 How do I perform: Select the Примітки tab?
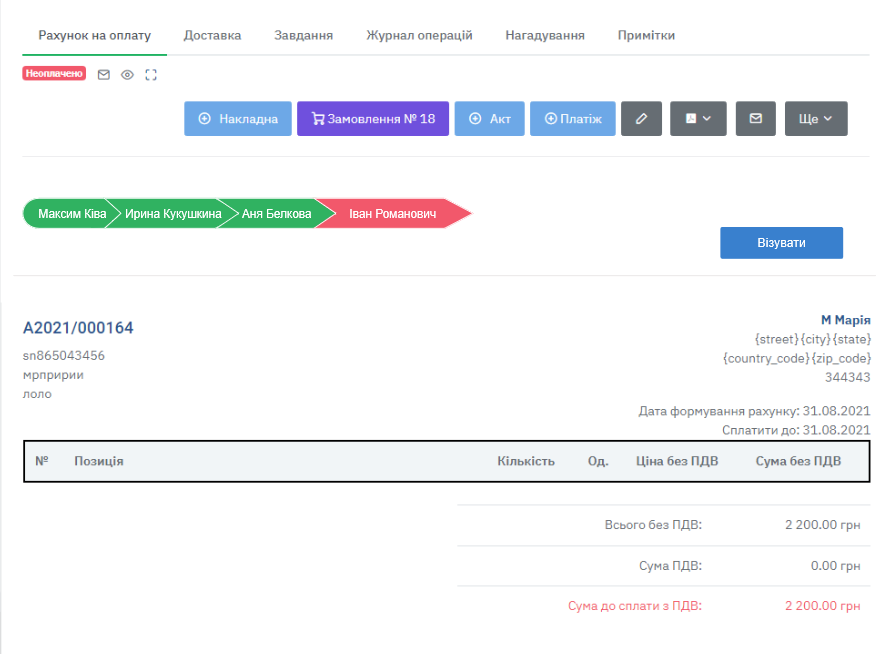(x=646, y=35)
